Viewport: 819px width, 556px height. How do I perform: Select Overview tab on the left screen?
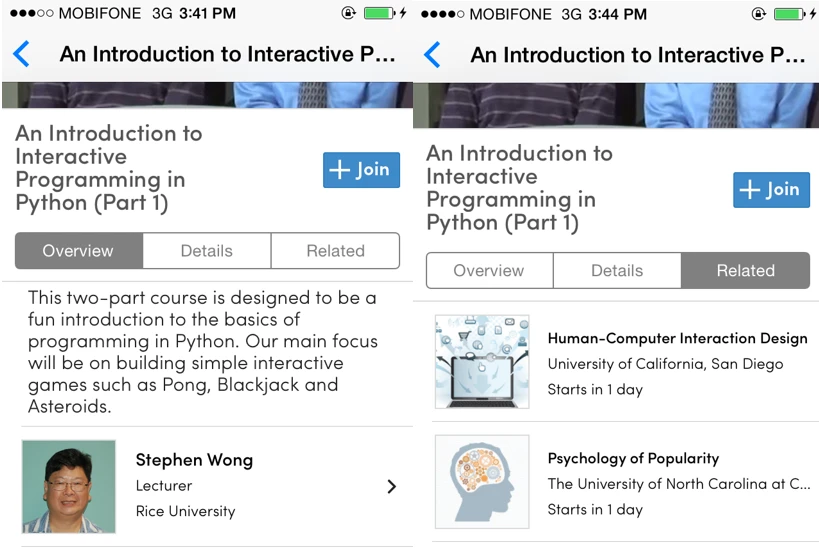(78, 251)
